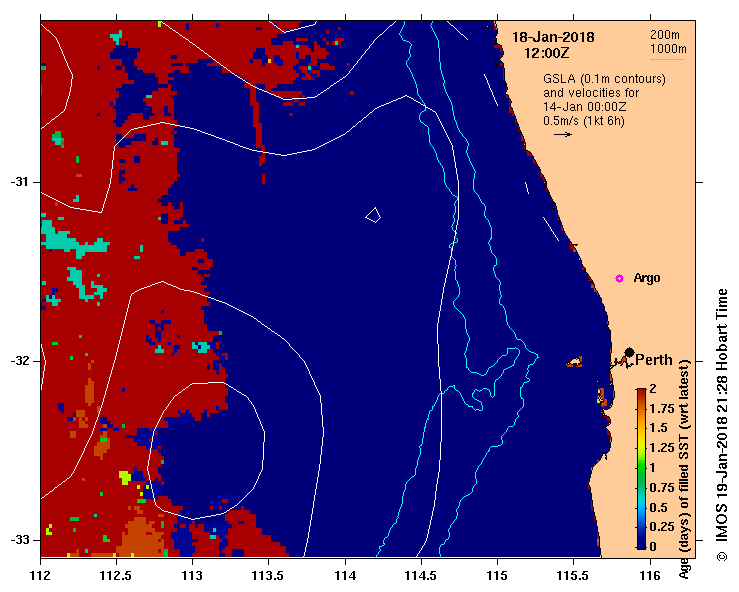This screenshot has height=592, width=739.
Task: Click colorbar value '1.5'
Action: point(658,428)
